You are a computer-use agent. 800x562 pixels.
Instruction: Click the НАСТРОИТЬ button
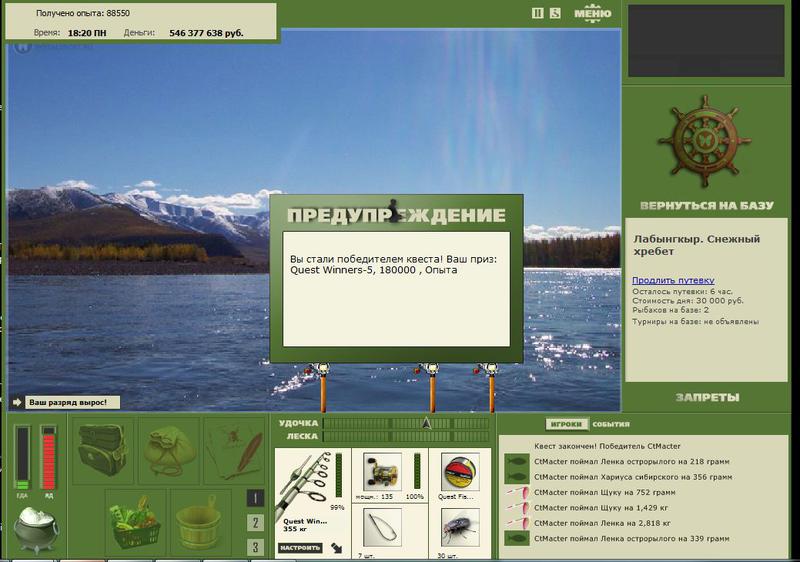coord(300,548)
